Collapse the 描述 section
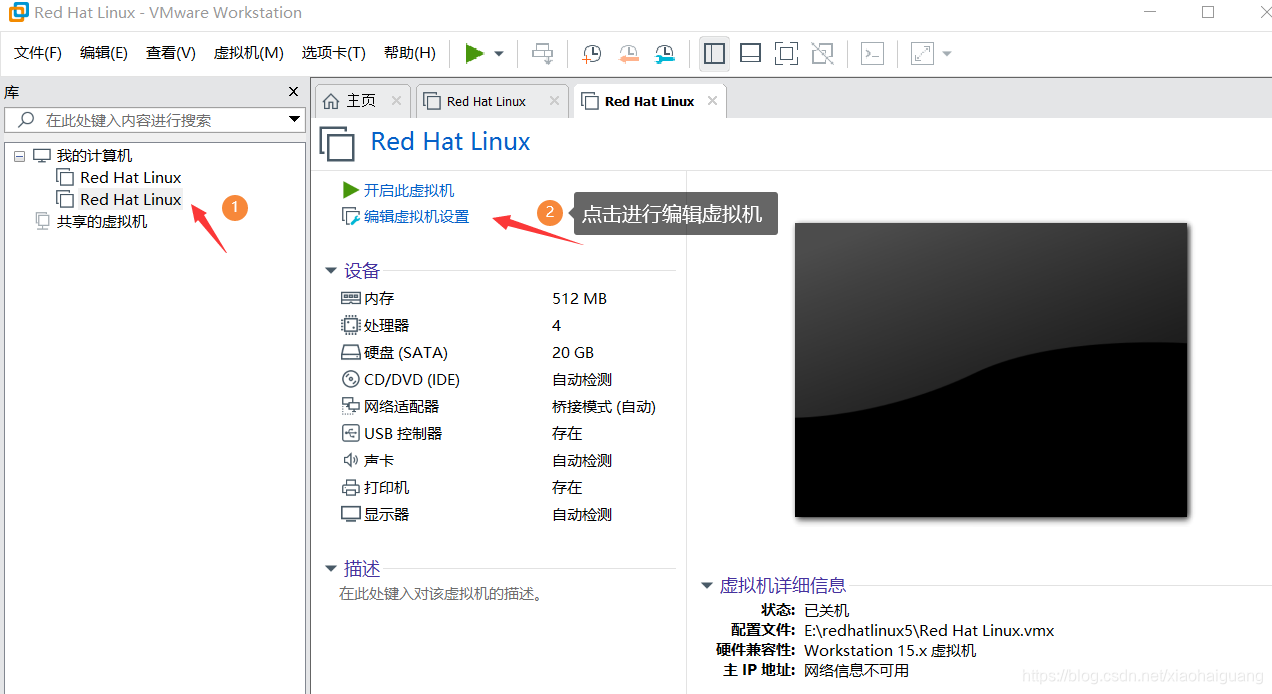The height and width of the screenshot is (694, 1272). (331, 569)
